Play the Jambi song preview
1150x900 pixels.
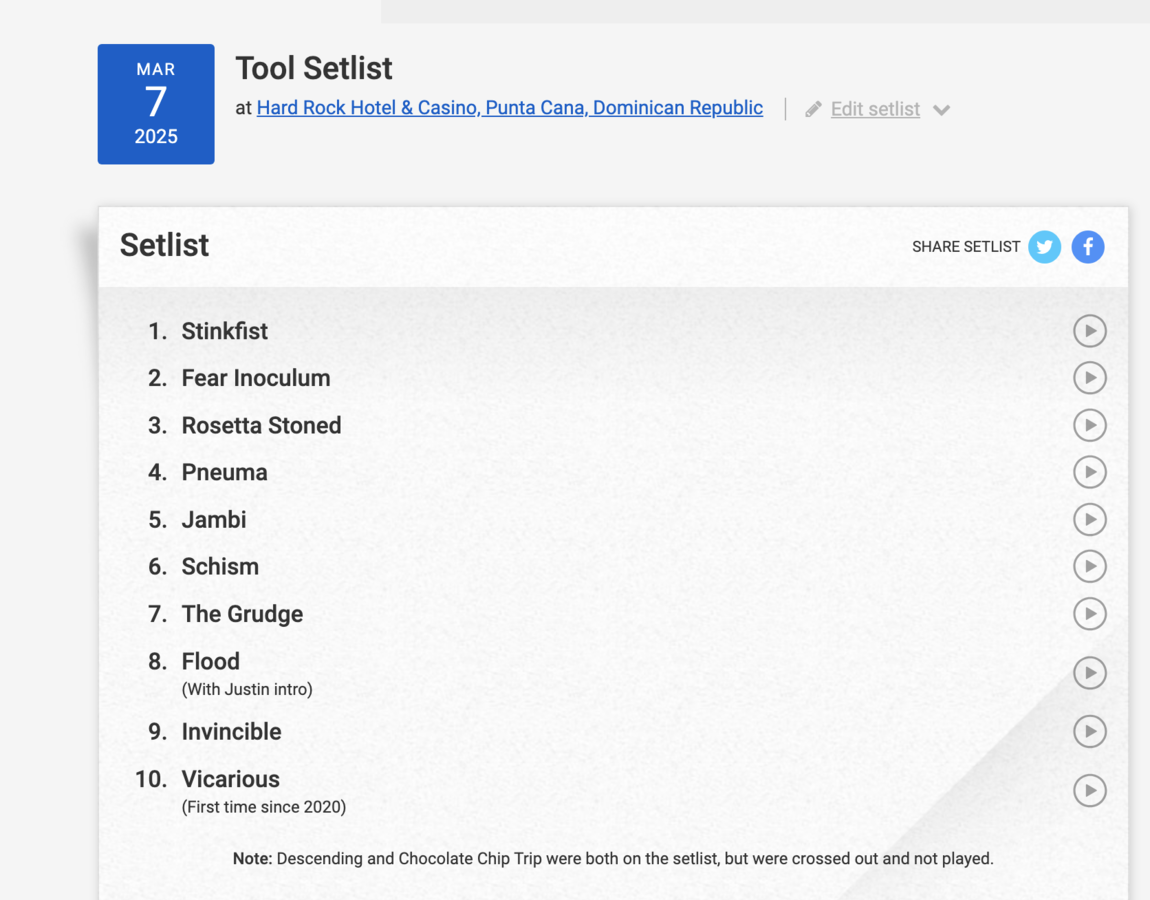tap(1089, 519)
